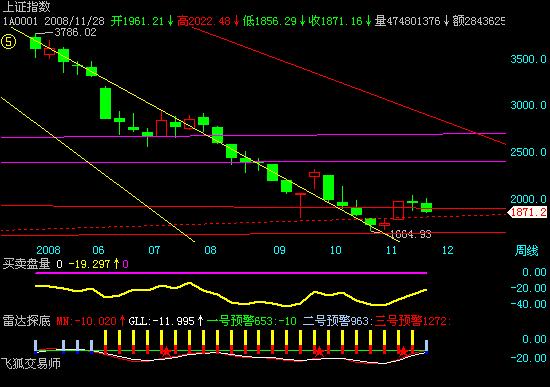Select the 1664.93 low price label
This screenshot has width=550, height=387.
411,234
